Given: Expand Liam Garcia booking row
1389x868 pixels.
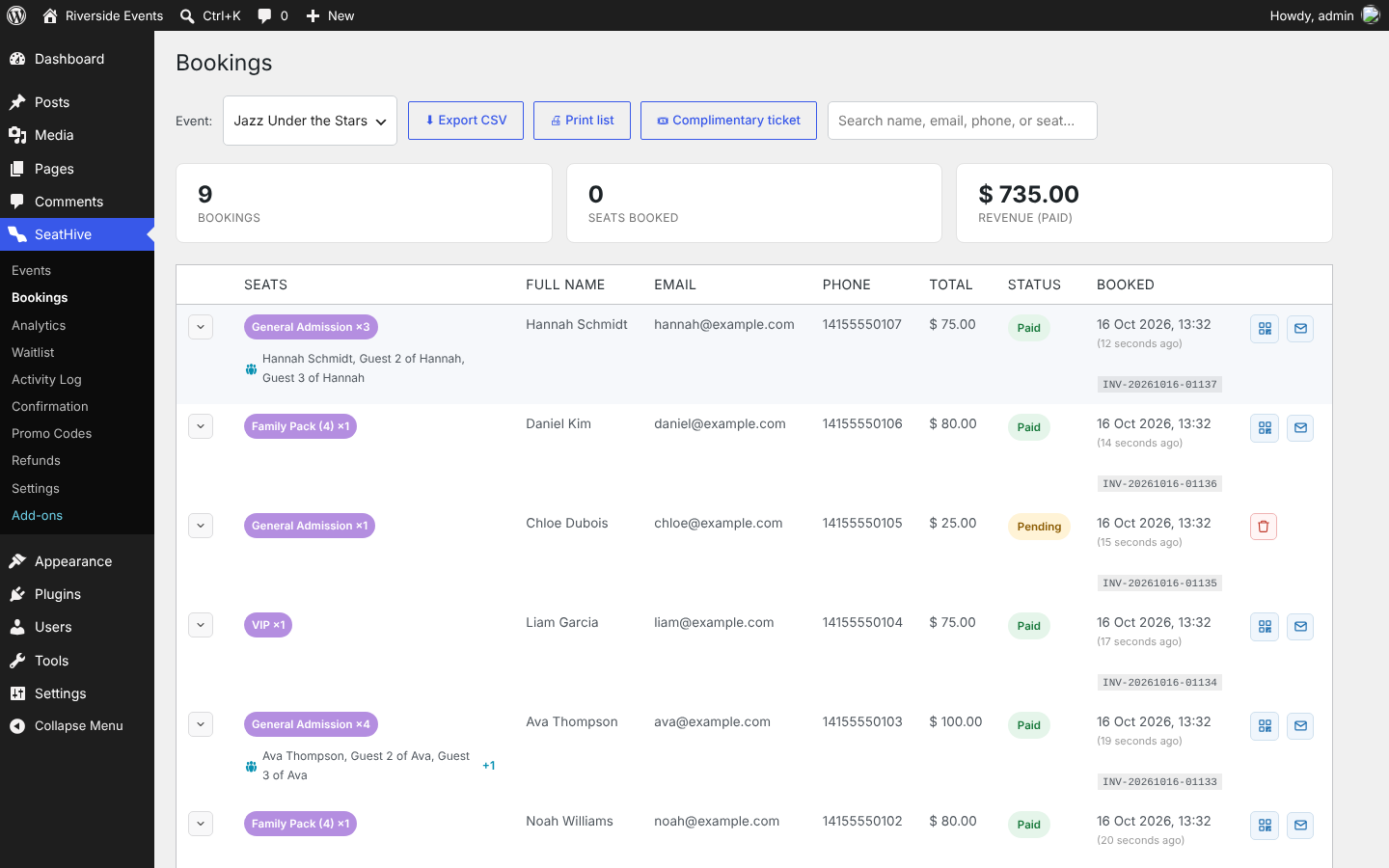Looking at the screenshot, I should 201,625.
